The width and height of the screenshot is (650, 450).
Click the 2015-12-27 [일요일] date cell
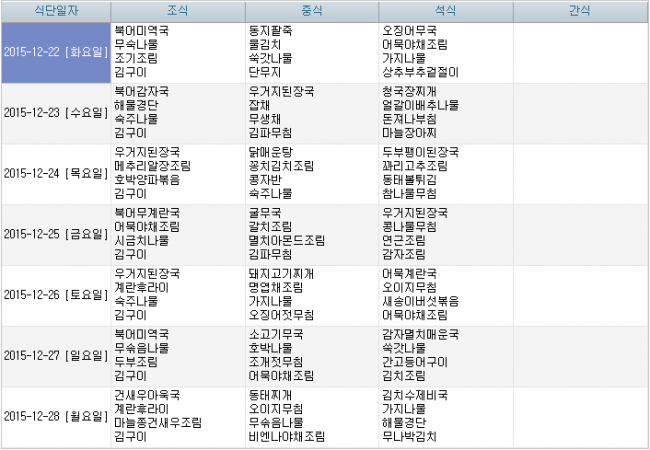[55, 356]
